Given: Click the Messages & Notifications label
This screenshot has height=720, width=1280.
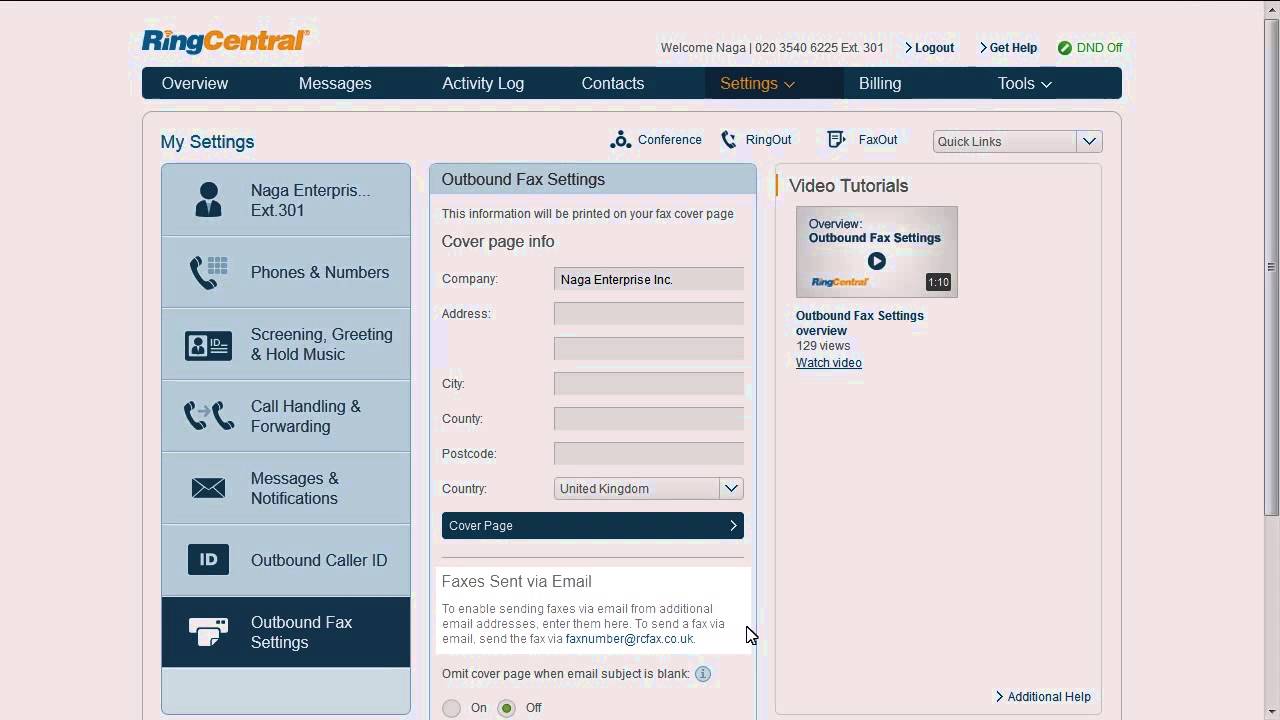Looking at the screenshot, I should tap(295, 488).
